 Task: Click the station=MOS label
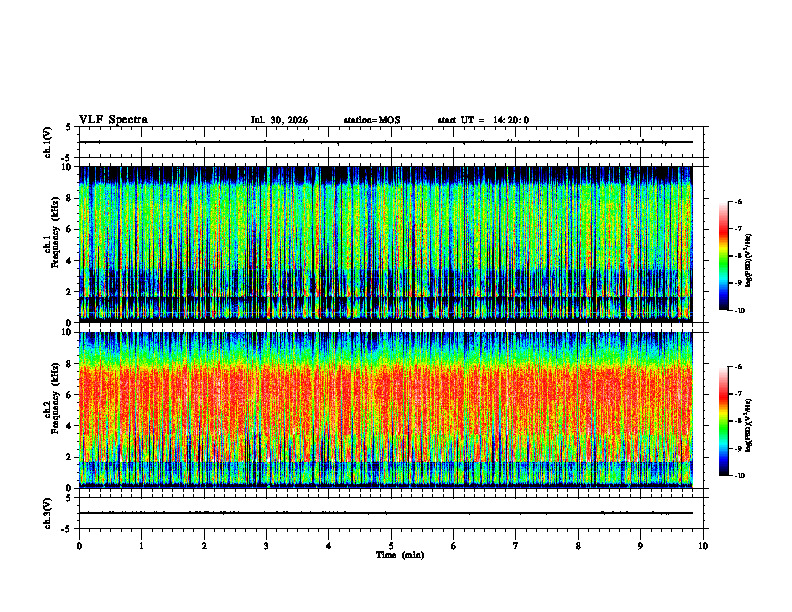tap(372, 120)
